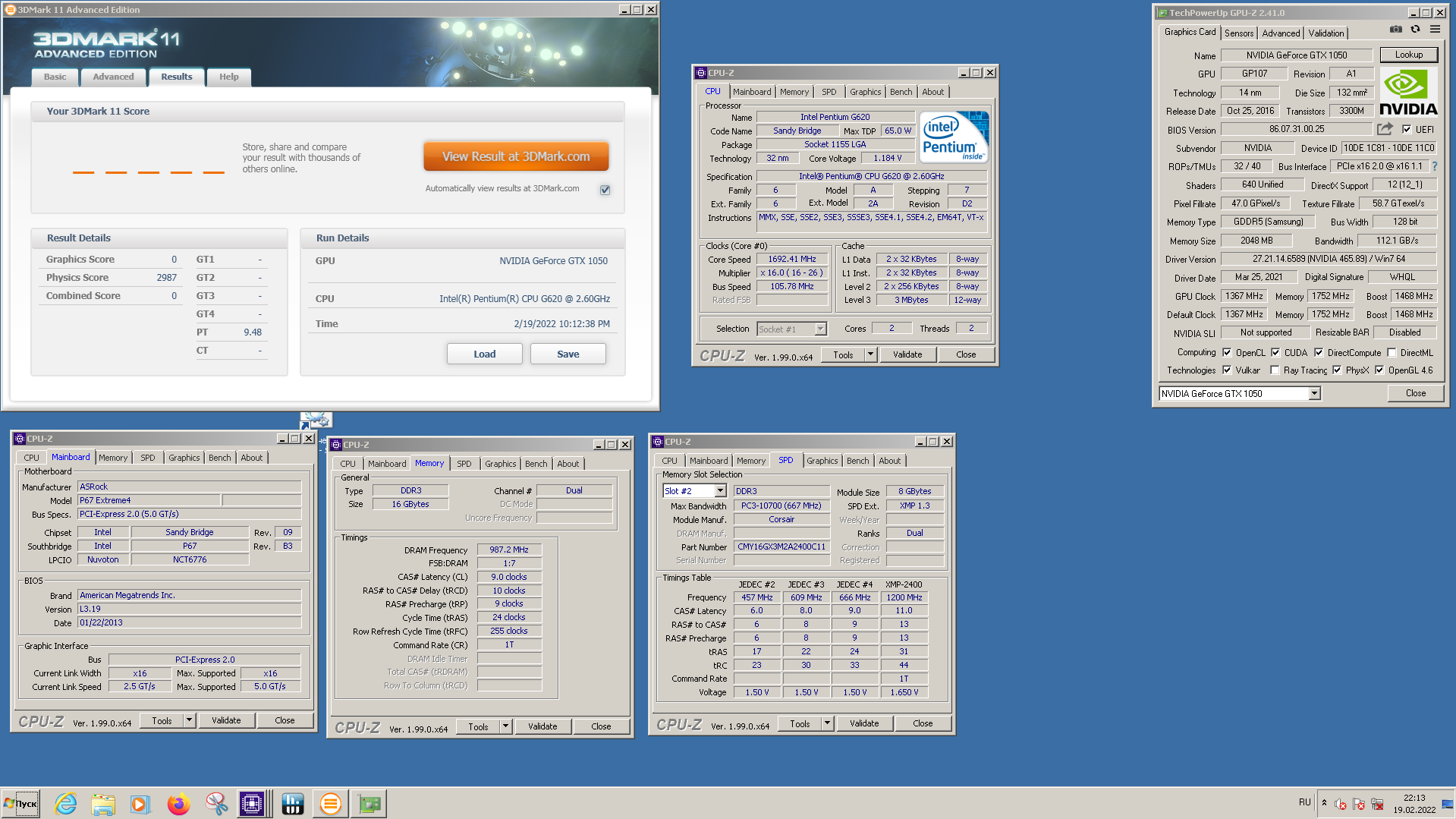Image resolution: width=1456 pixels, height=819 pixels.
Task: Open the Snipping Tool taskbar icon
Action: tap(216, 803)
